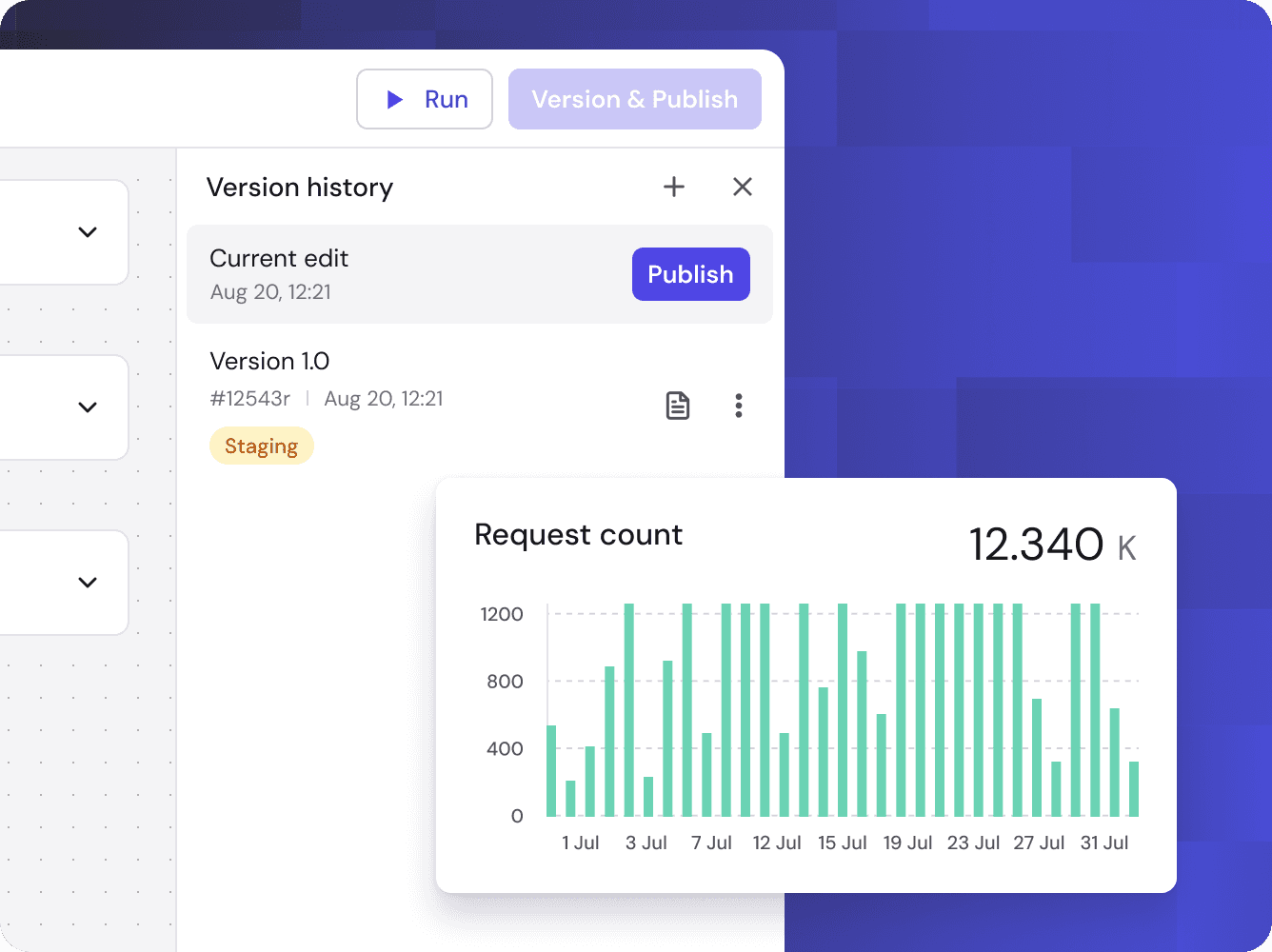Click the #12543r commit hash
Viewport: 1272px width, 952px height.
249,399
